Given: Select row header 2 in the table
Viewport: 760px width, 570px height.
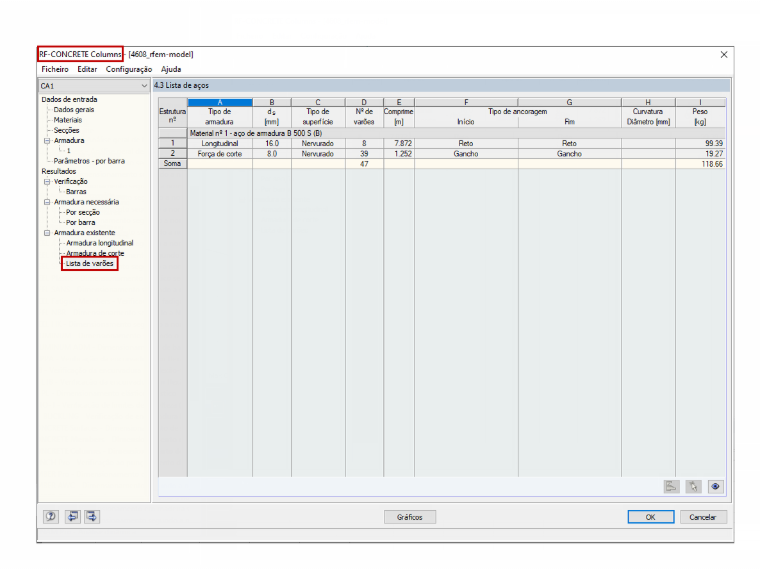Looking at the screenshot, I should tap(173, 153).
